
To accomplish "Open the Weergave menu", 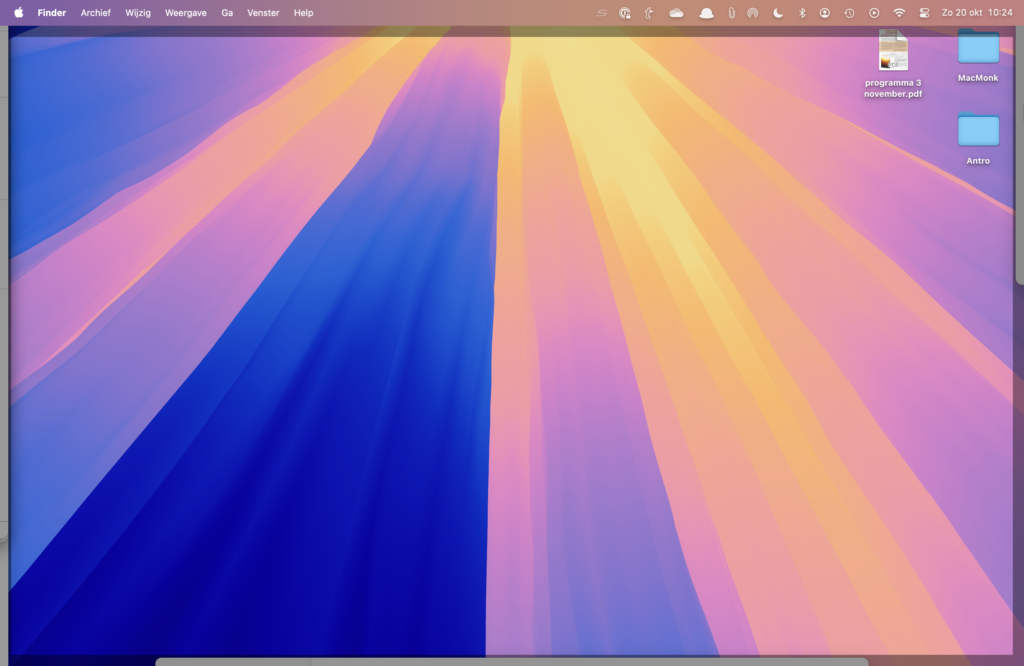I will pos(186,13).
